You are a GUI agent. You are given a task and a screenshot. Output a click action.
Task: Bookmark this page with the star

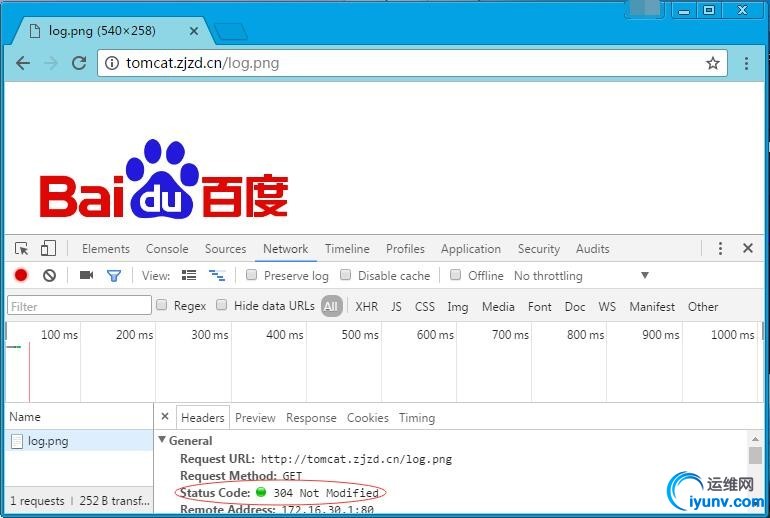coord(713,63)
